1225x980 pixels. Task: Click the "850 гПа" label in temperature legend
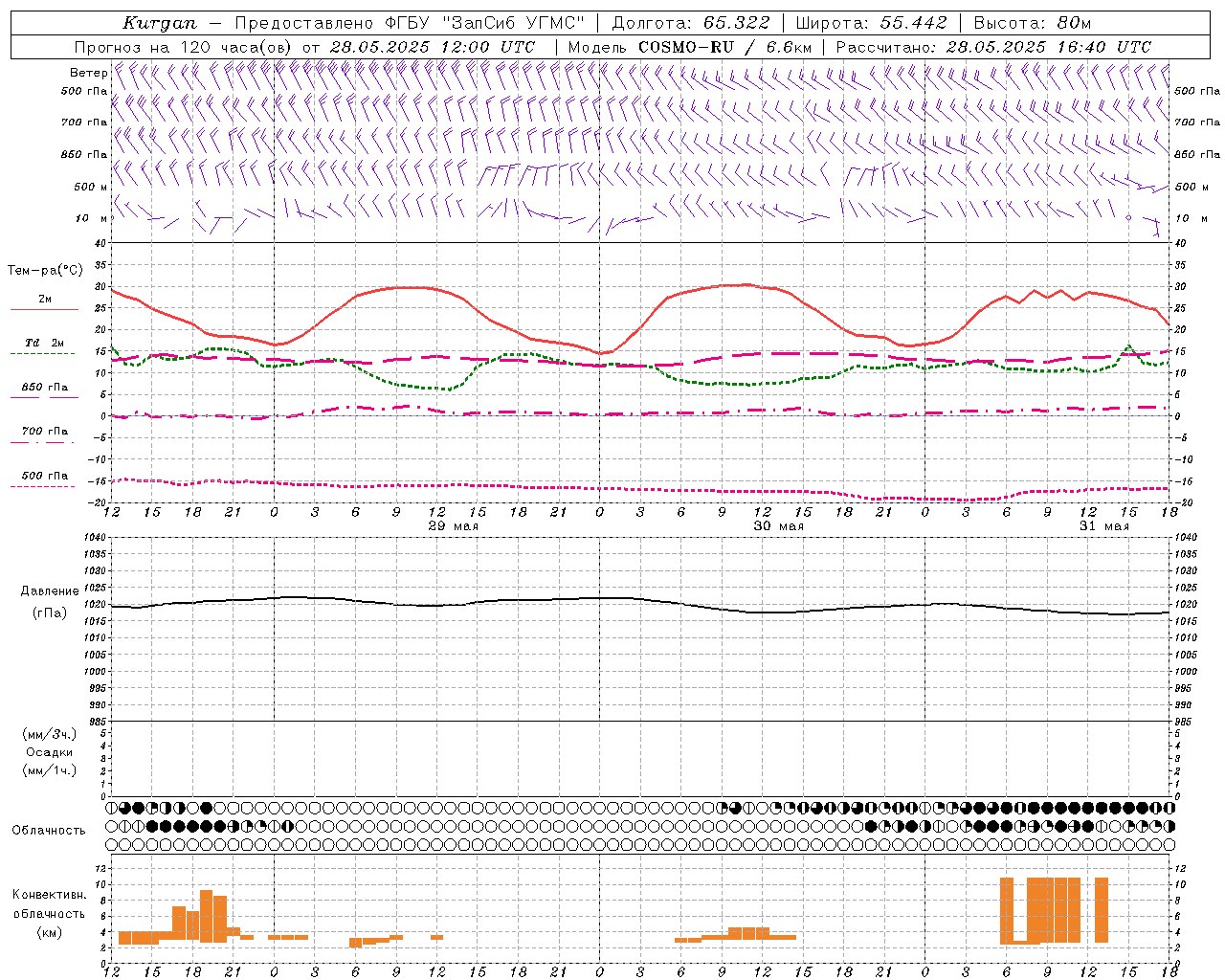tap(45, 388)
